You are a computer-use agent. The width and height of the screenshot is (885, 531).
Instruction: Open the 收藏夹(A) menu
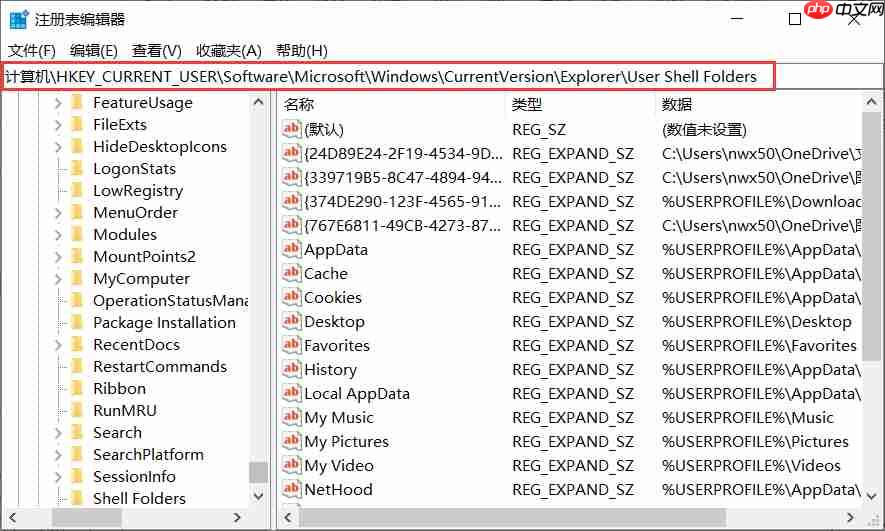pos(229,51)
